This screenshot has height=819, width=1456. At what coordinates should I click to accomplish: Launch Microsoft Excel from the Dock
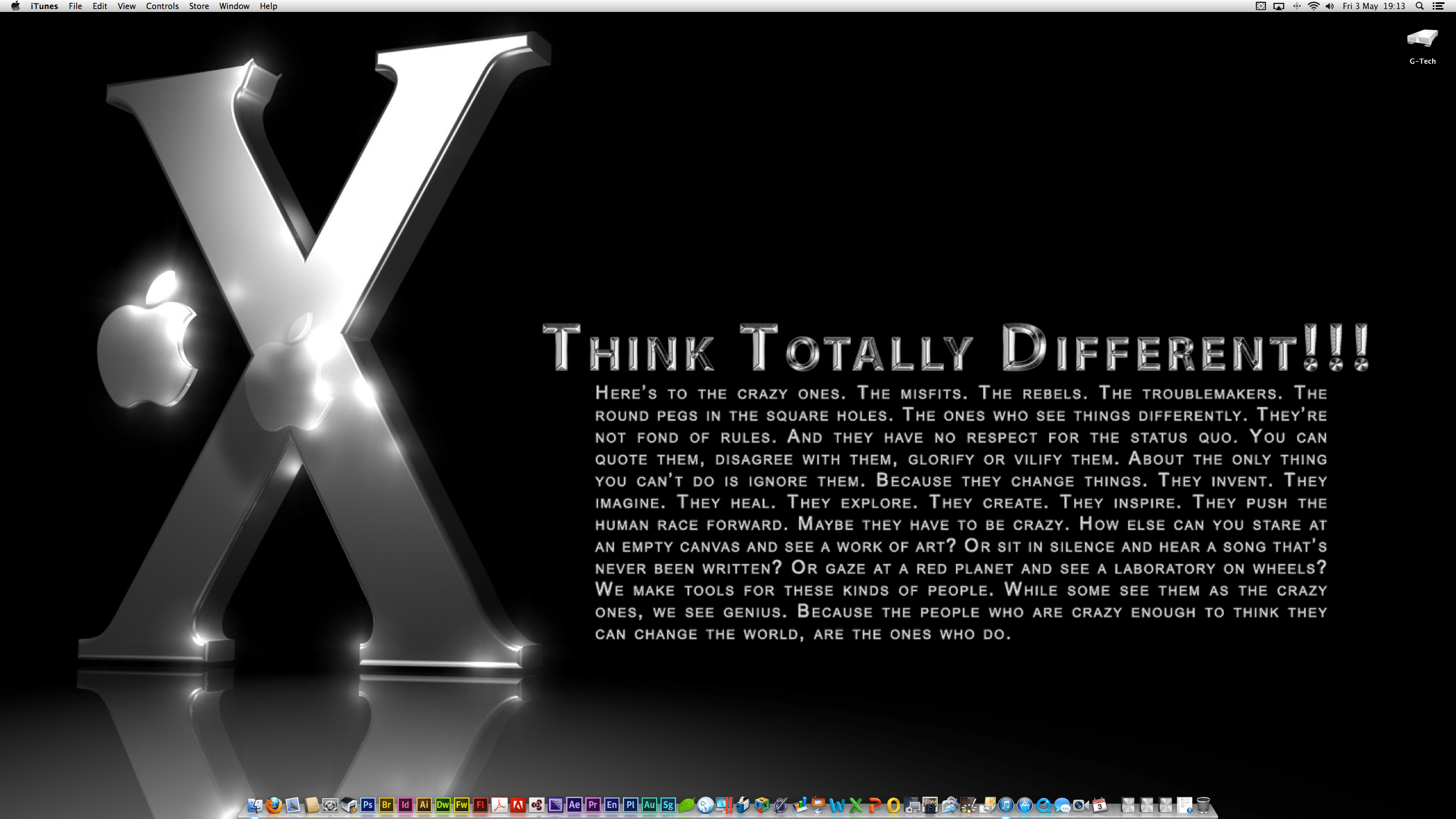coord(855,805)
